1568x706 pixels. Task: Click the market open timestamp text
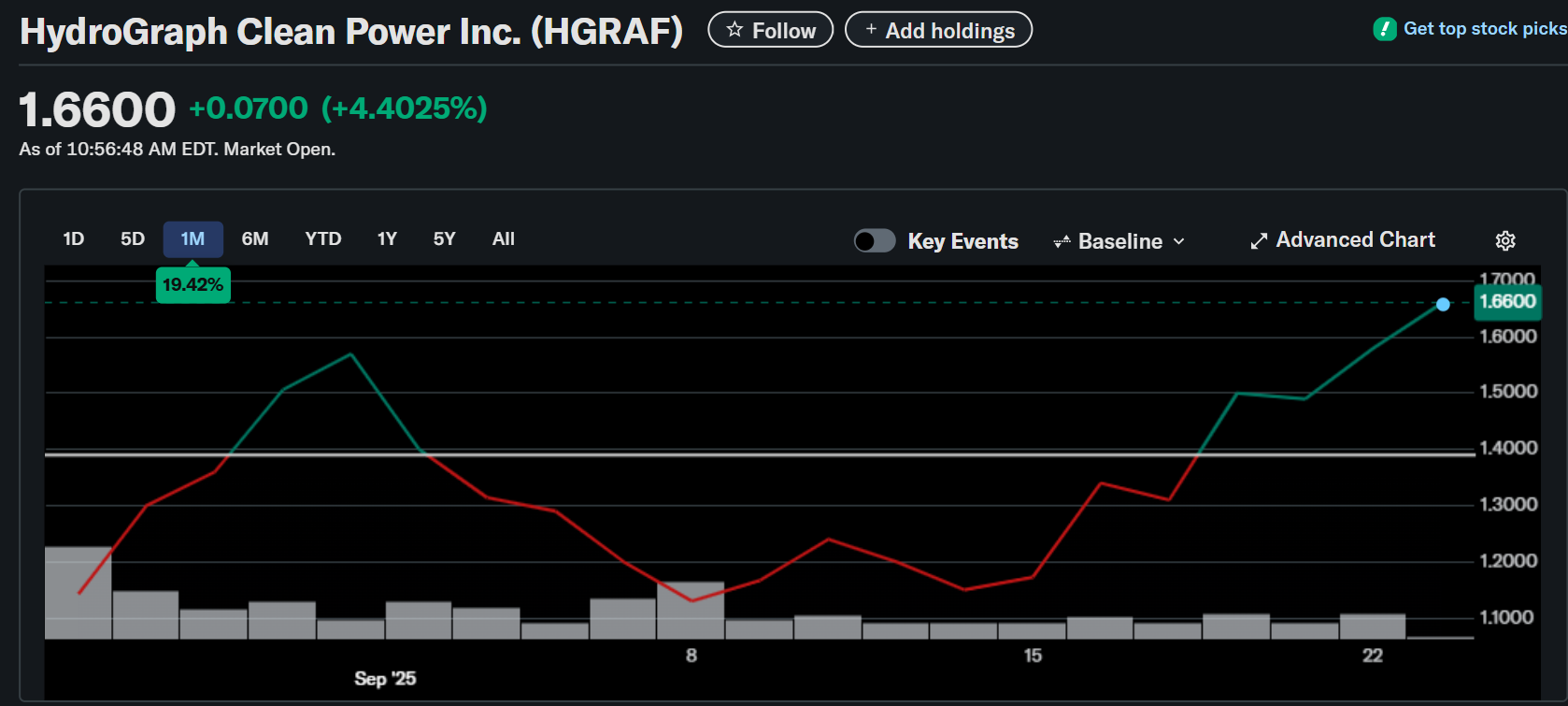[x=178, y=150]
